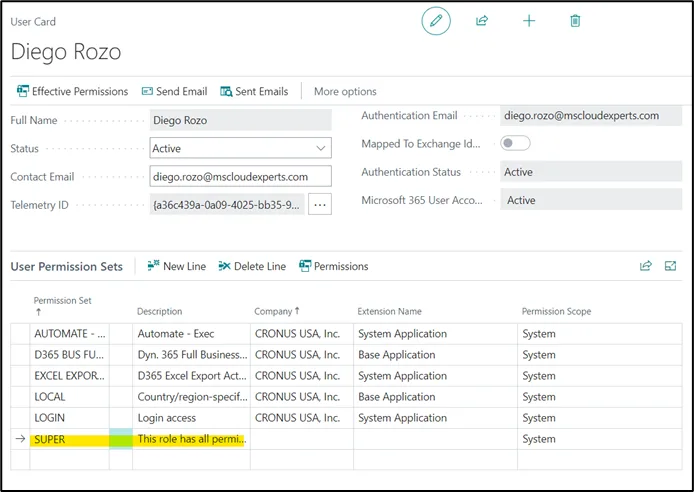Click Company cell in the LOGIN row
Viewport: 694px width, 492px height.
click(x=302, y=418)
